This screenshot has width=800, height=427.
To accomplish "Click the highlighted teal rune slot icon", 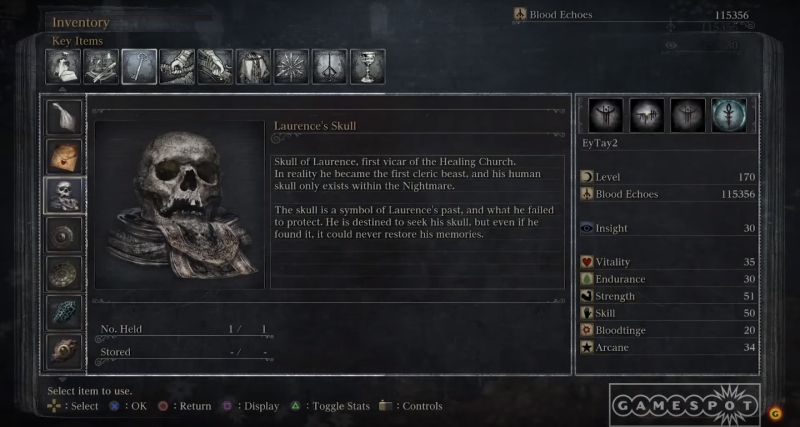I will tap(729, 115).
